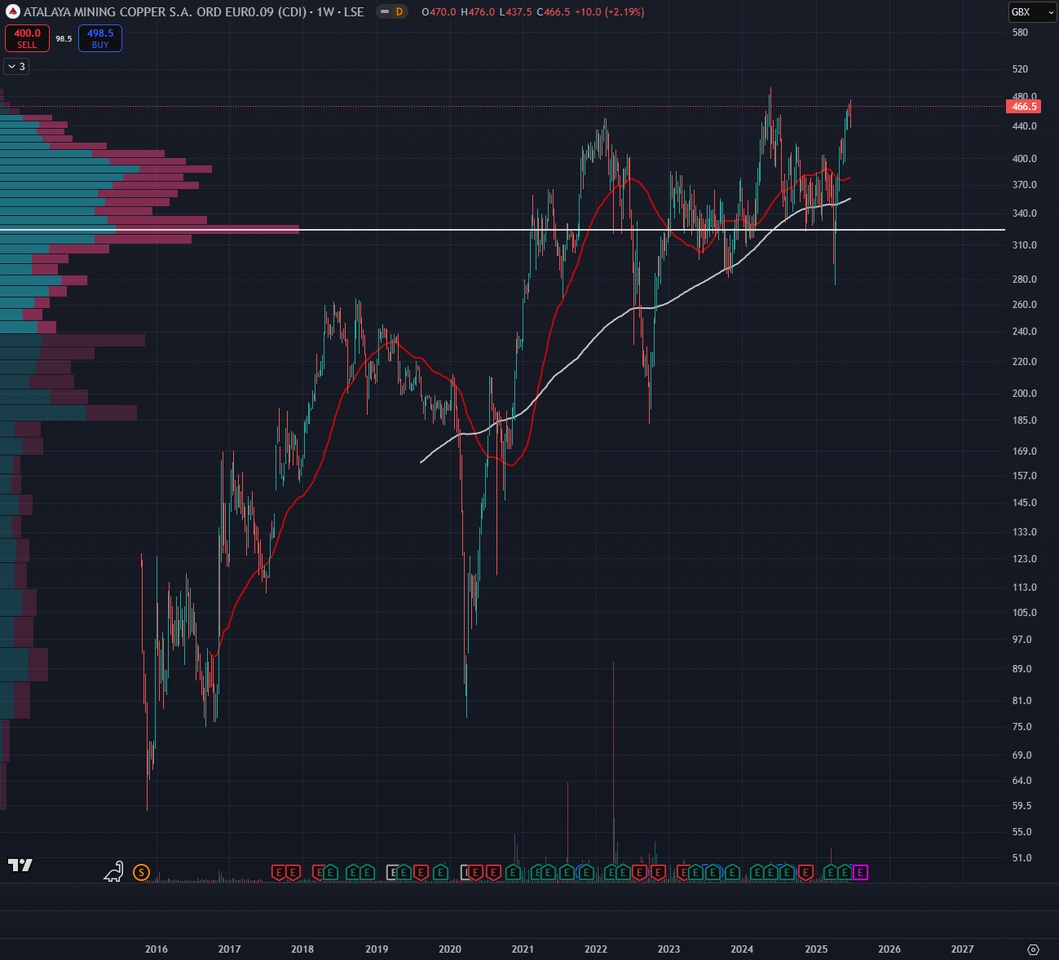Screen dimensions: 1059x960
Task: Click the 400.0 price scale label
Action: (x=1025, y=158)
